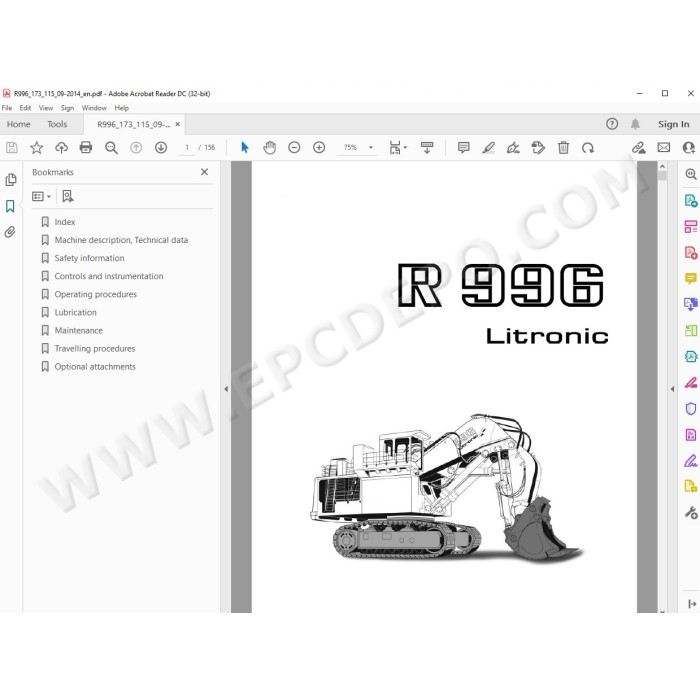
Task: Open the Maintenance bookmark
Action: tap(79, 330)
